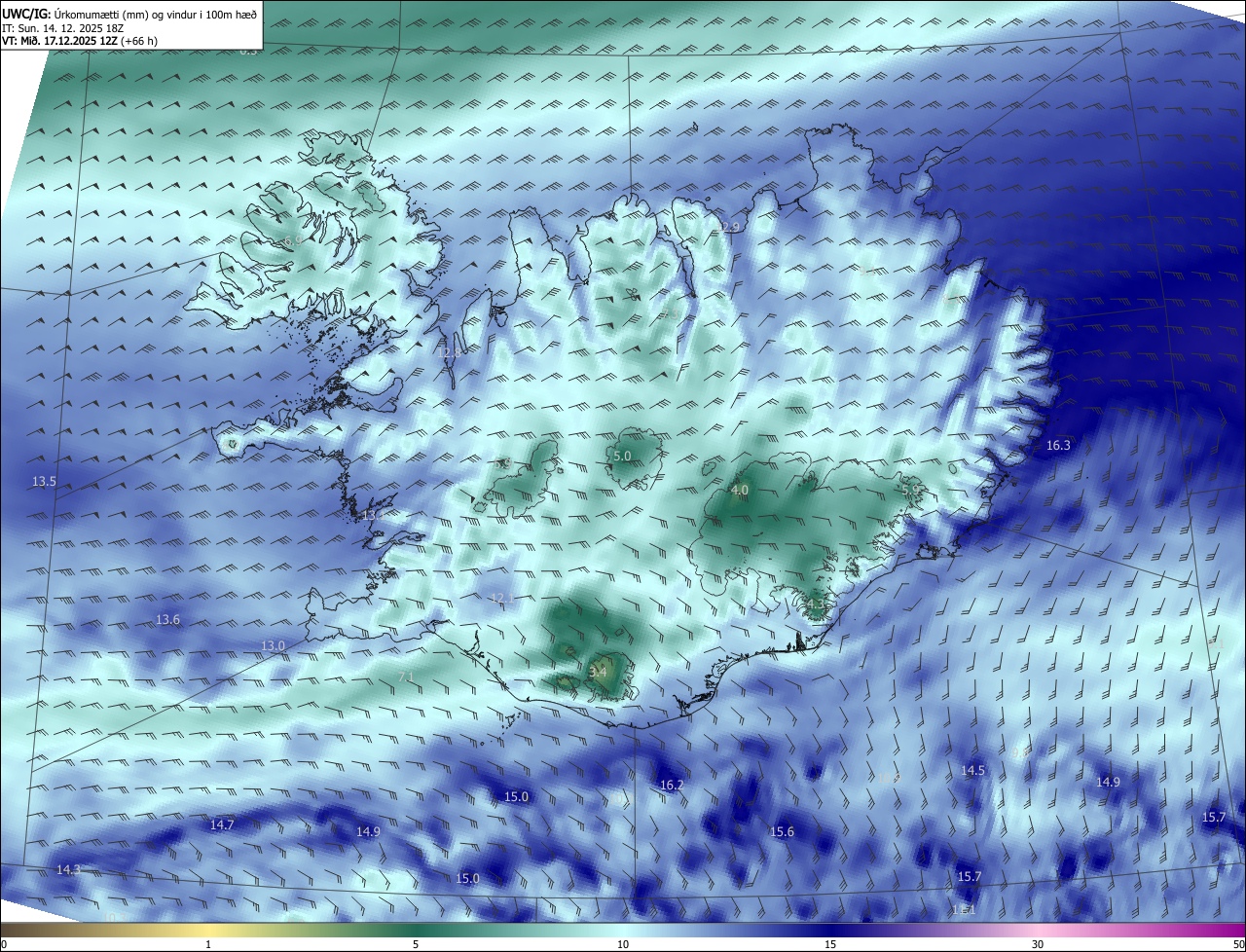Screen dimensions: 1246x952
Task: Click the 4.3 value label on the map
Action: pyautogui.click(x=816, y=604)
